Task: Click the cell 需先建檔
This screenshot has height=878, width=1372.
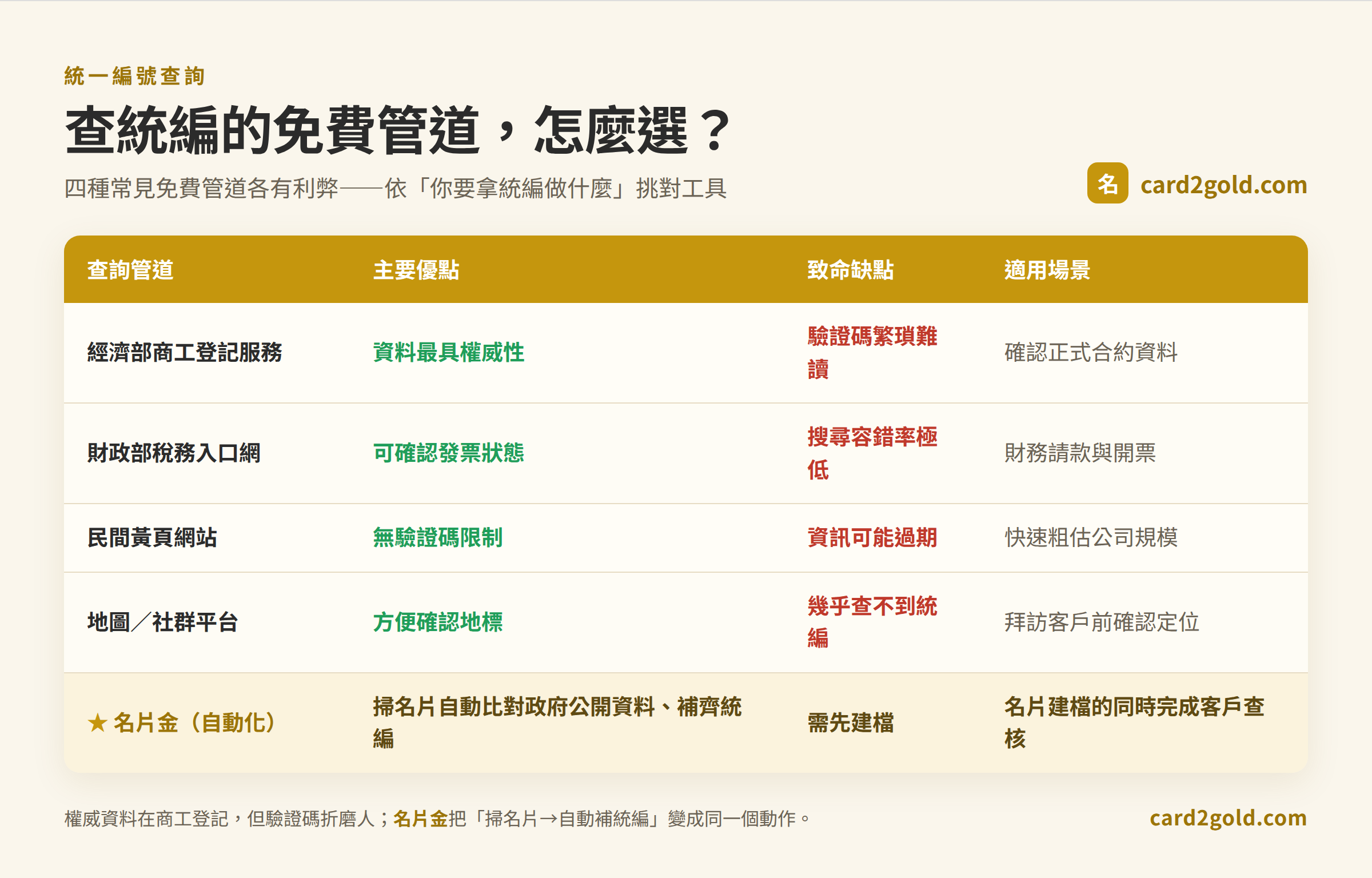Action: tap(851, 723)
